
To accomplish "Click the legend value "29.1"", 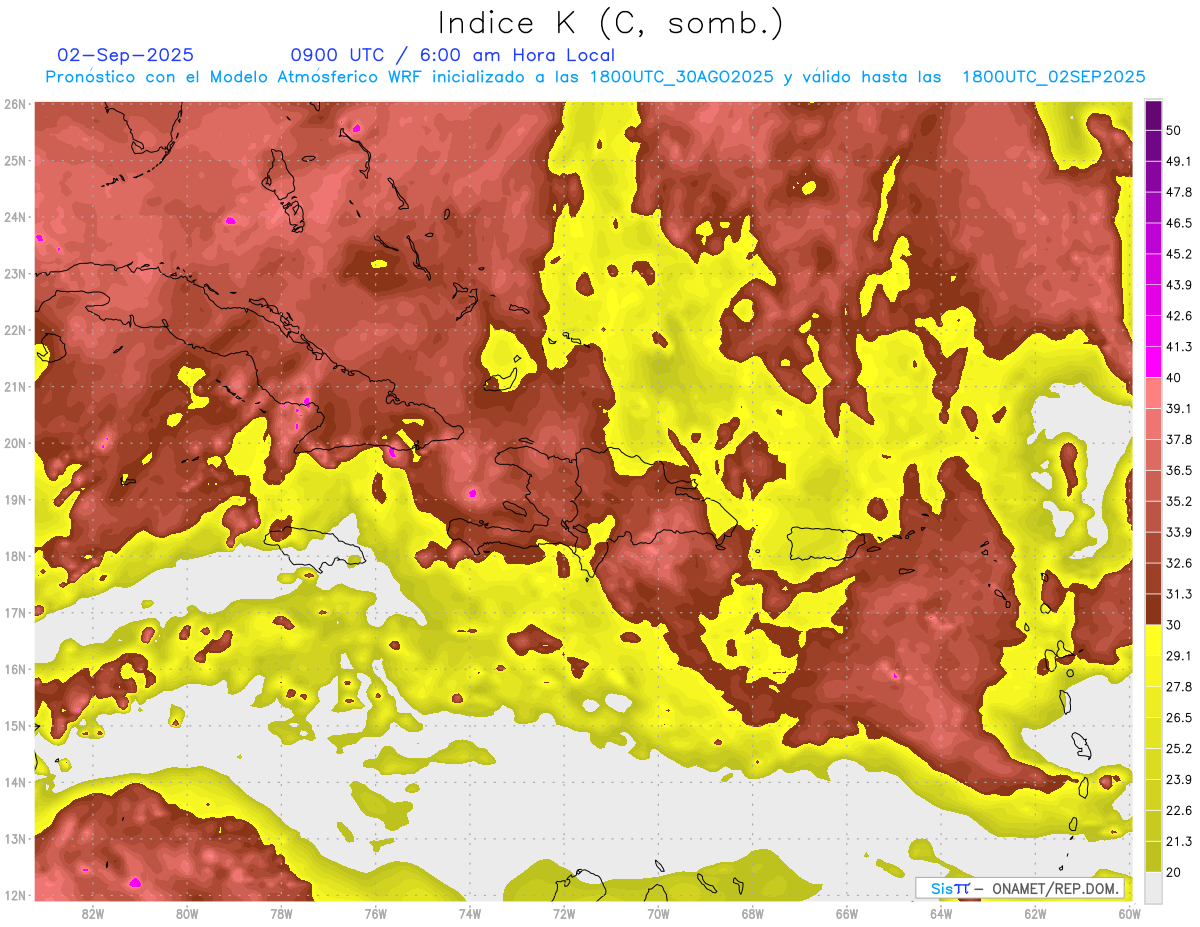I will click(1179, 655).
